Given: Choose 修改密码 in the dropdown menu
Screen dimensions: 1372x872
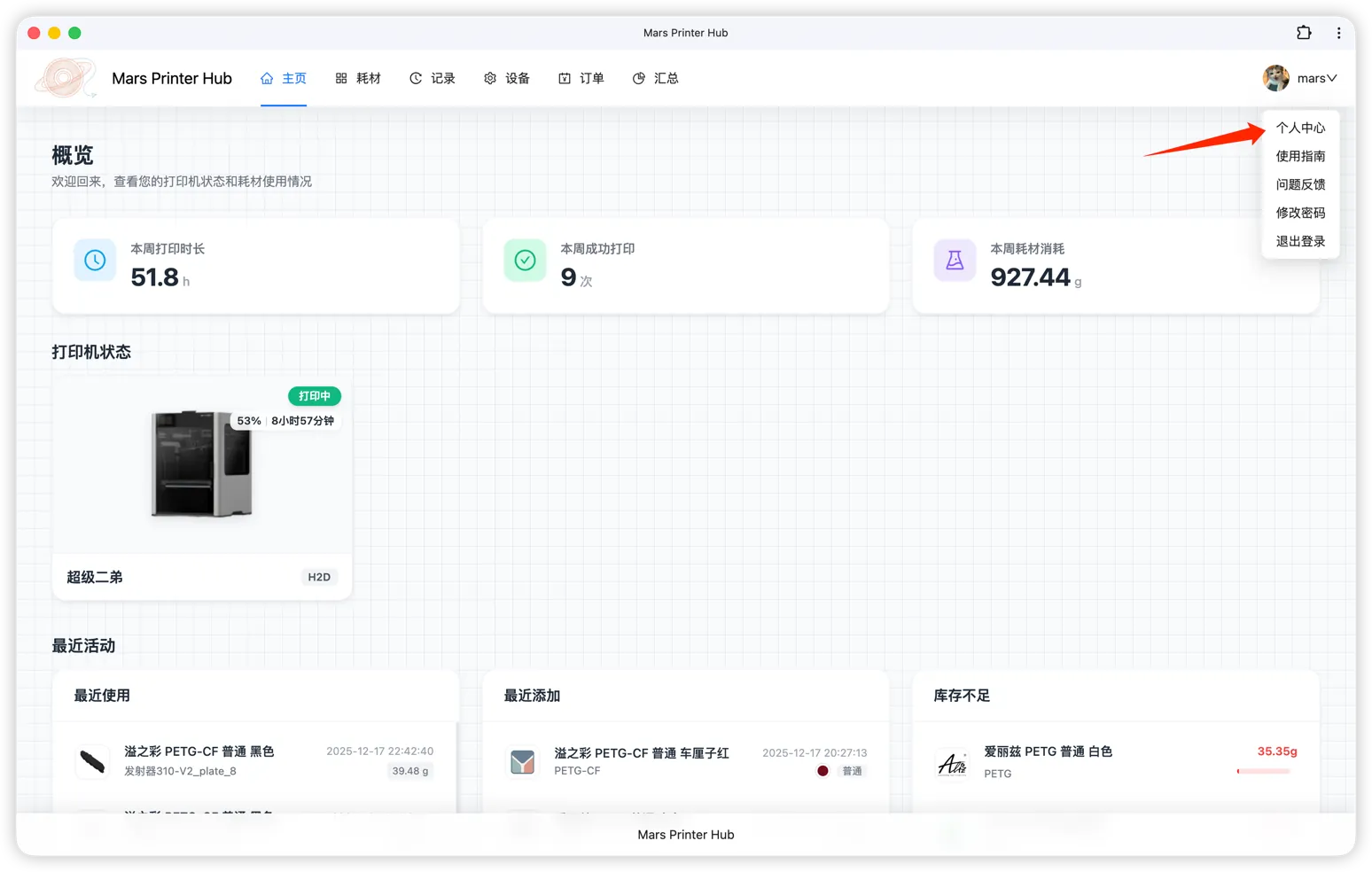Looking at the screenshot, I should [x=1300, y=213].
